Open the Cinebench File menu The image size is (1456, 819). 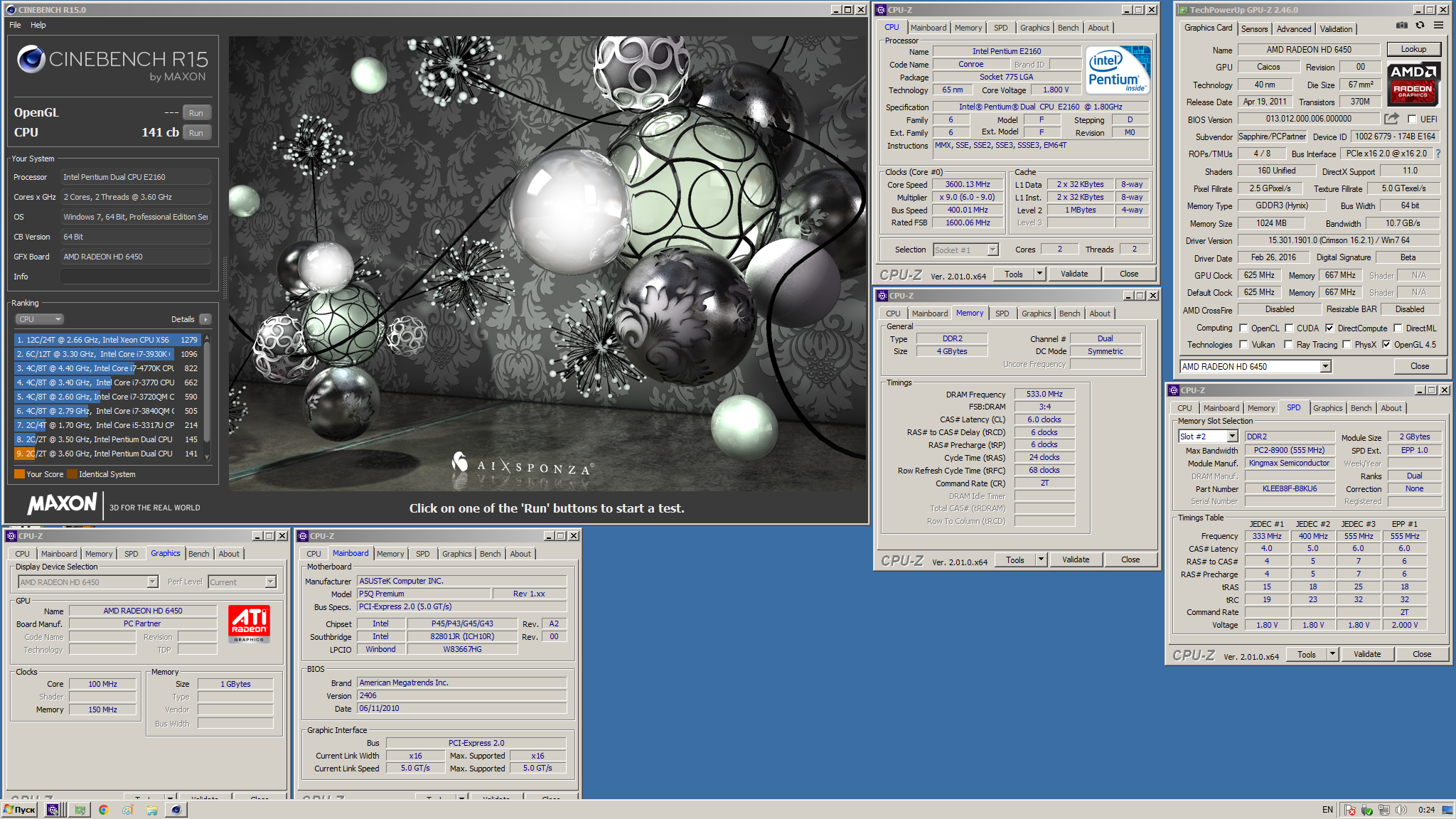pos(15,25)
